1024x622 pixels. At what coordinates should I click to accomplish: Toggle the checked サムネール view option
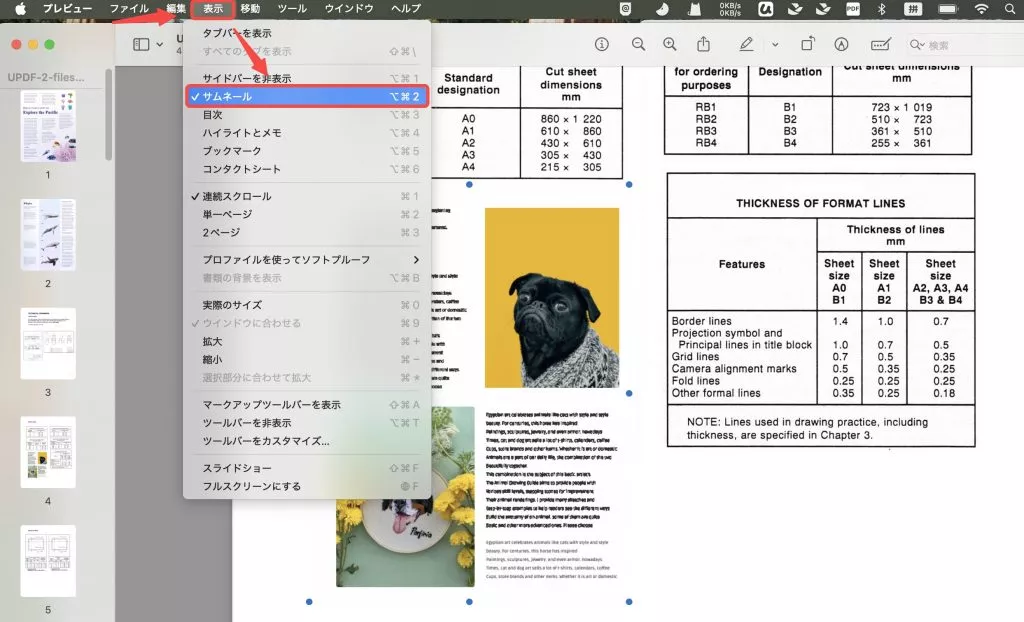(x=307, y=96)
